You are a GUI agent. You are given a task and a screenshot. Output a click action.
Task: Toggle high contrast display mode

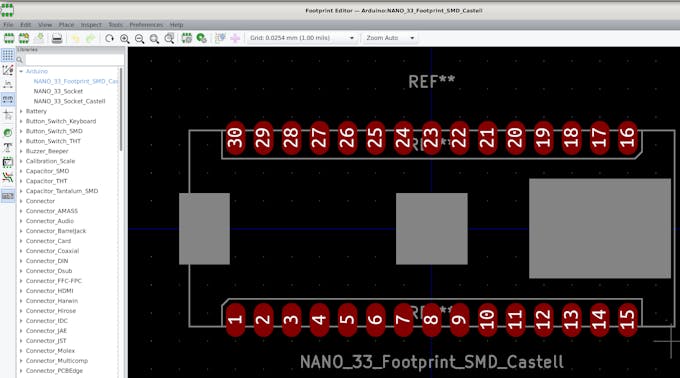[x=8, y=177]
